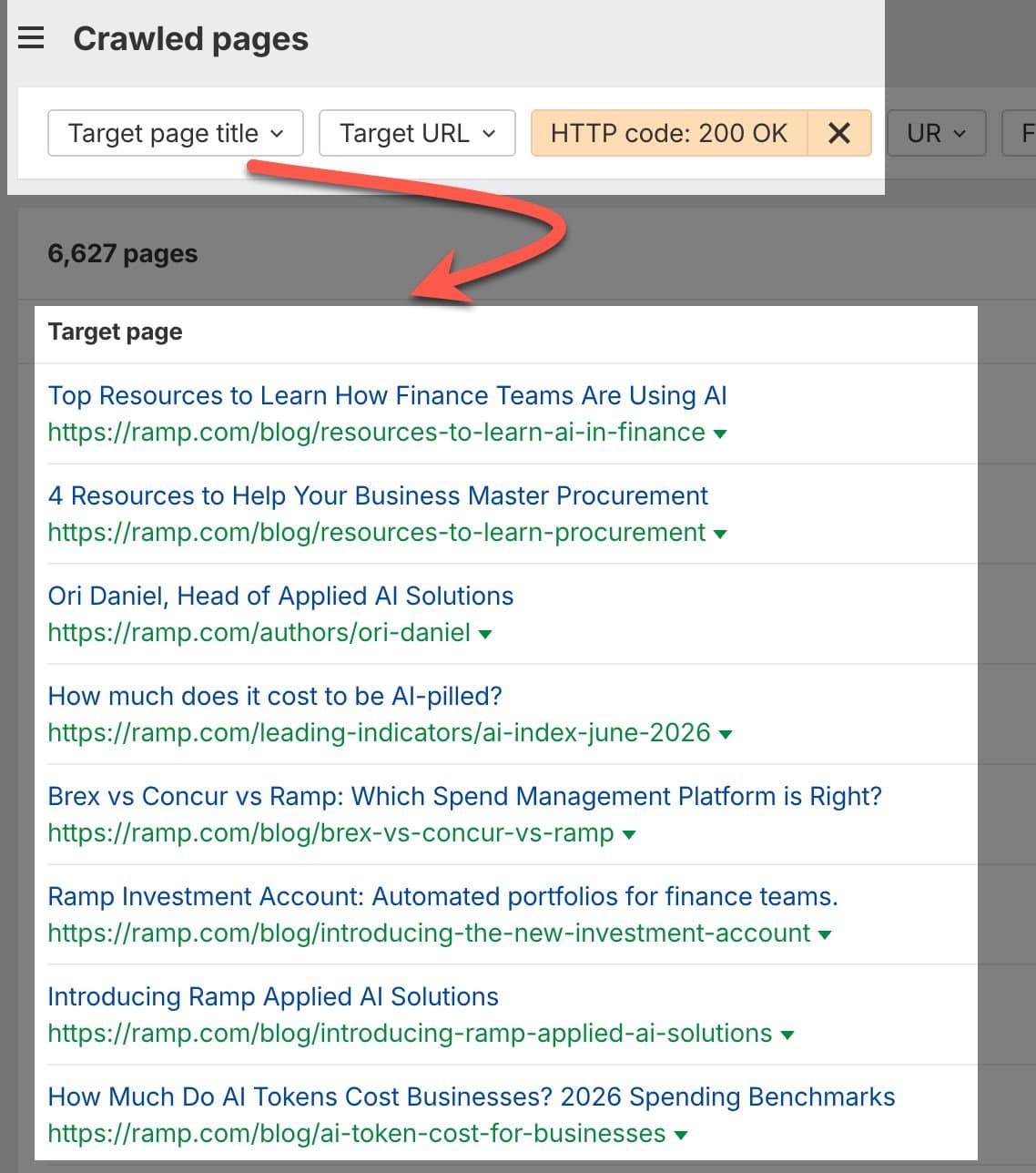The image size is (1036, 1173).
Task: Visit URL ramp.com/blog/brex-vs-concur-vs-ramp
Action: click(x=330, y=832)
